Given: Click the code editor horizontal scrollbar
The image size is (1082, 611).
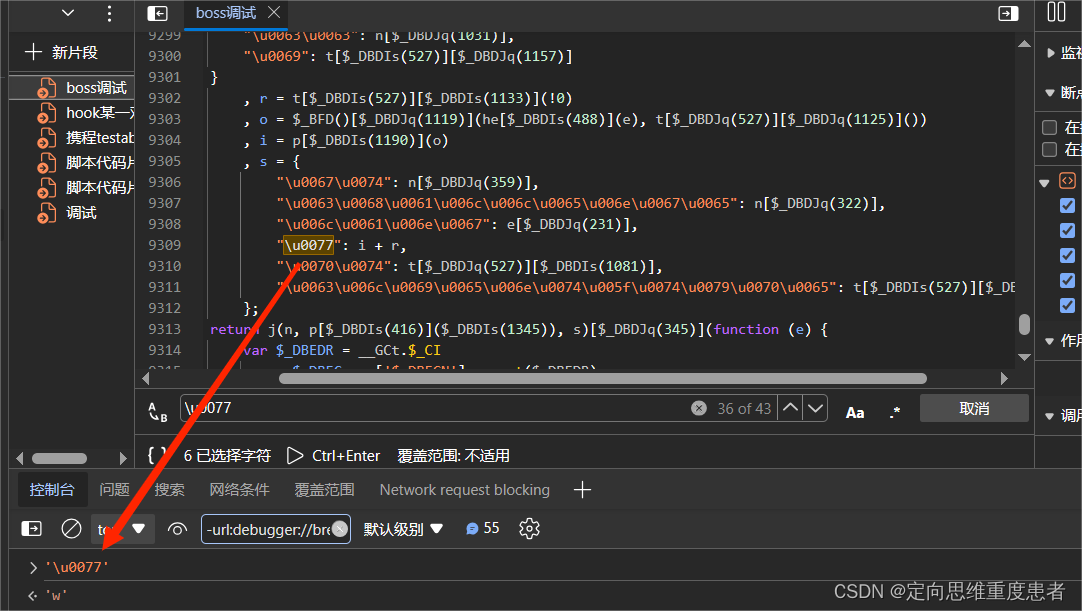Looking at the screenshot, I should pos(602,378).
